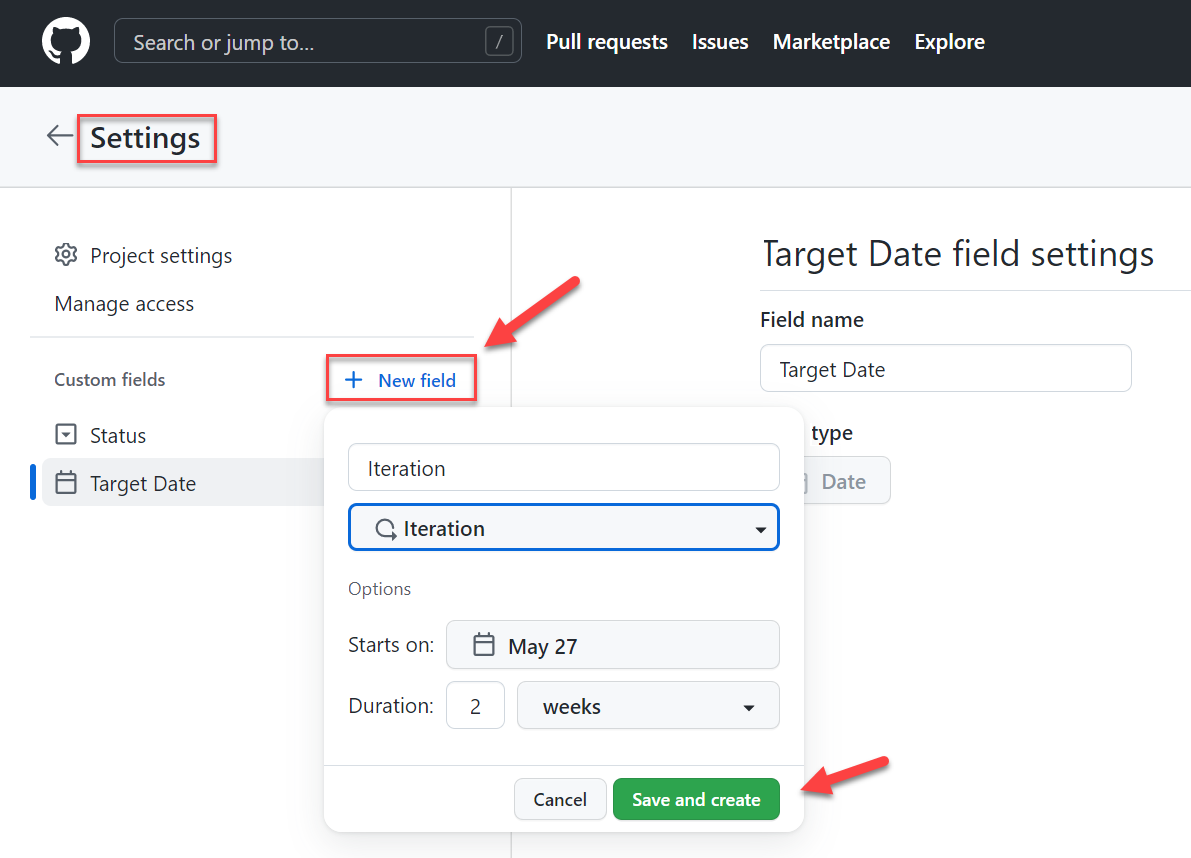
Task: Open Issues in top navigation
Action: coord(720,42)
